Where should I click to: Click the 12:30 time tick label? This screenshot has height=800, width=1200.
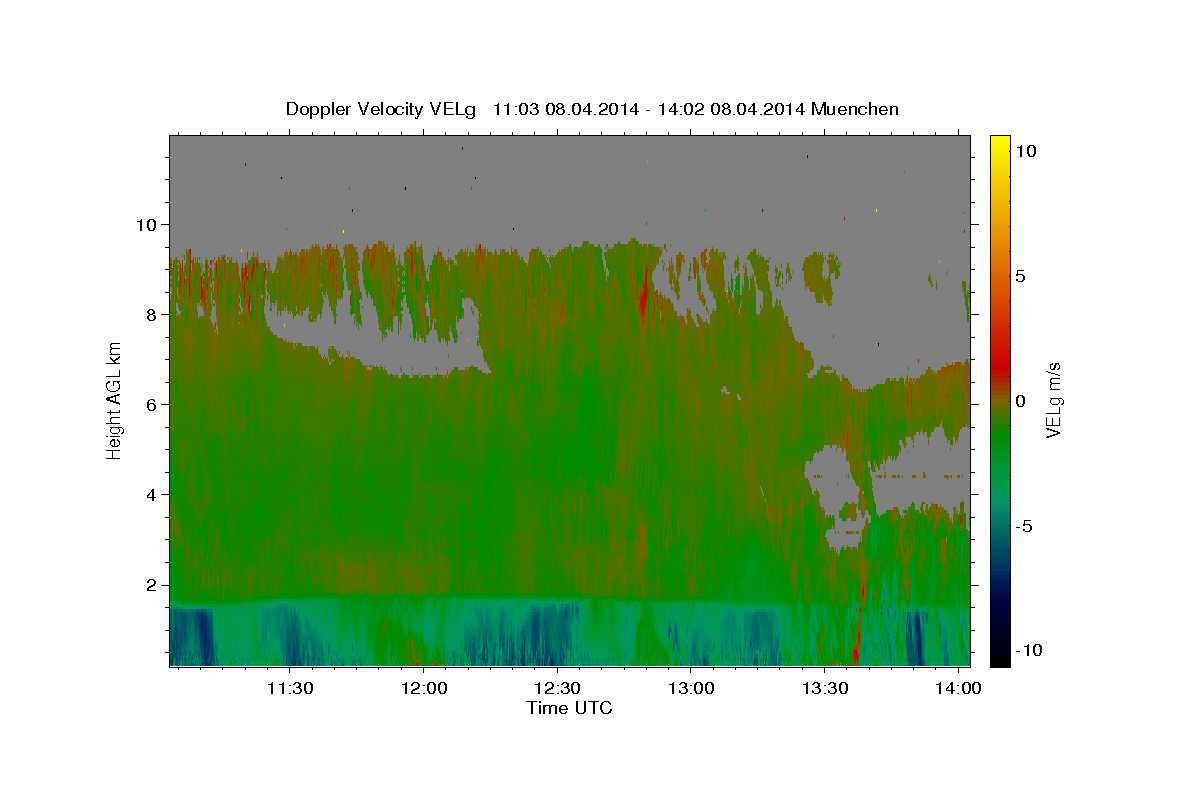pyautogui.click(x=557, y=689)
